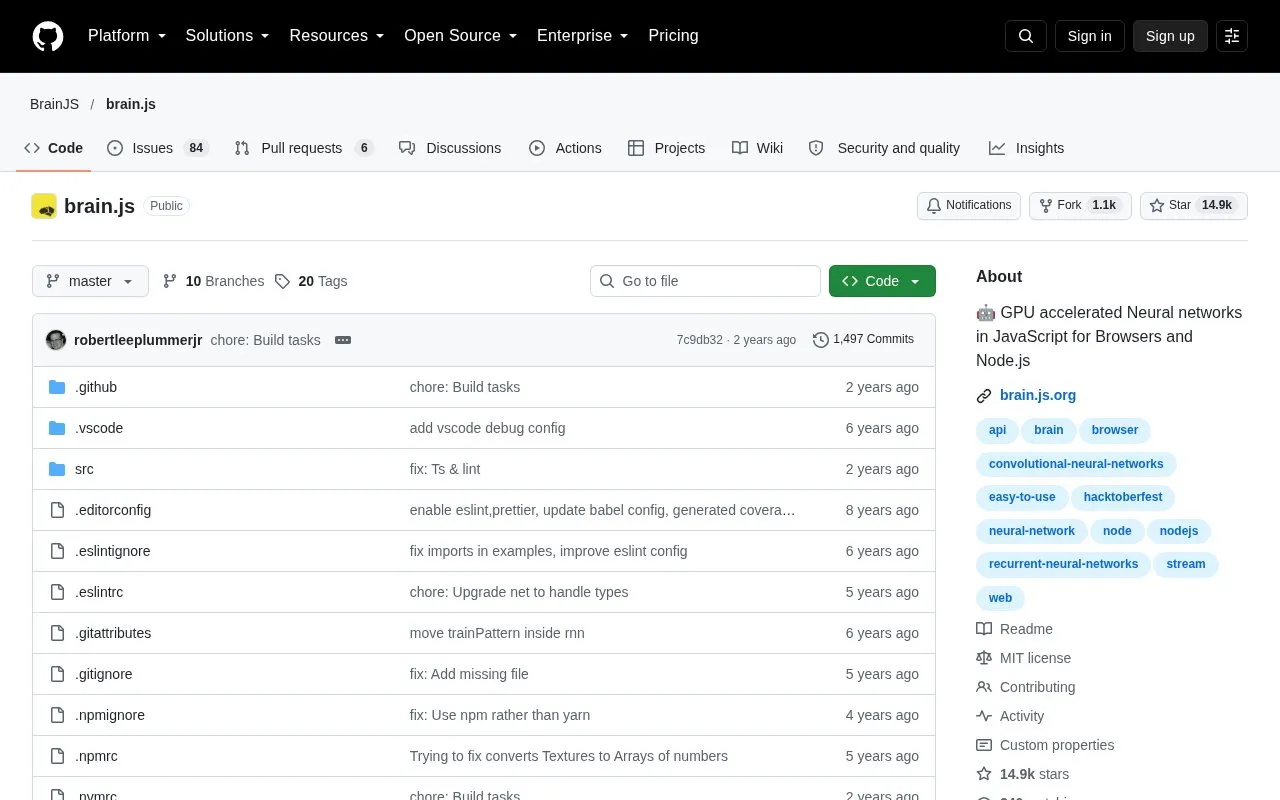
Task: Open the .editorconfig file
Action: point(113,510)
